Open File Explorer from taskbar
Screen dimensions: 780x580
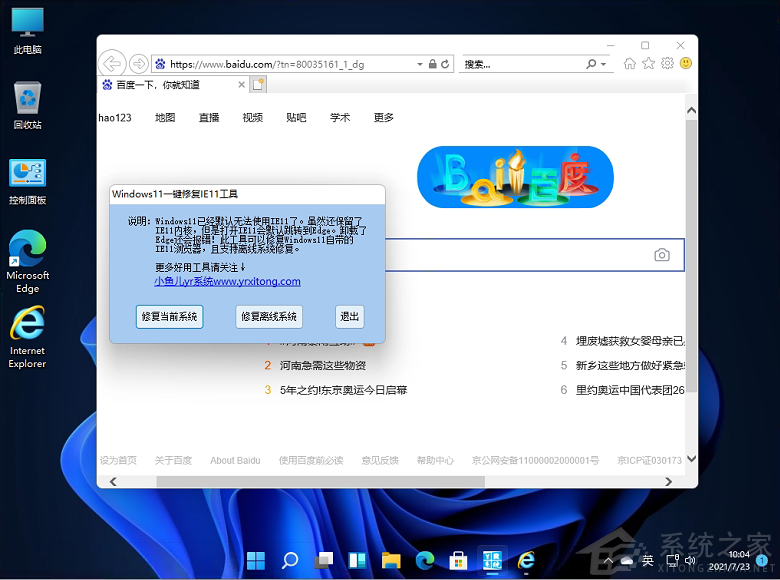point(390,559)
